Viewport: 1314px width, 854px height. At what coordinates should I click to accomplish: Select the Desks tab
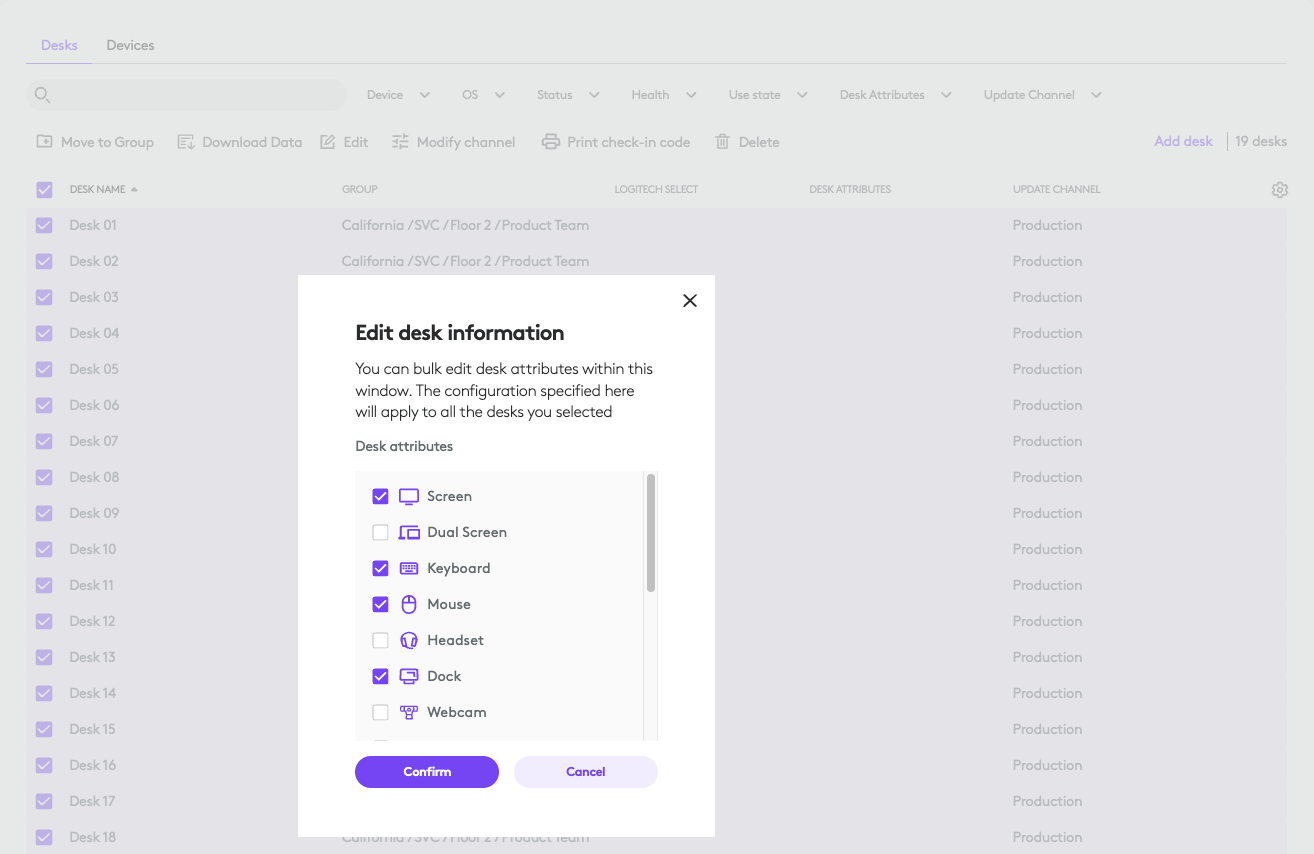point(59,45)
